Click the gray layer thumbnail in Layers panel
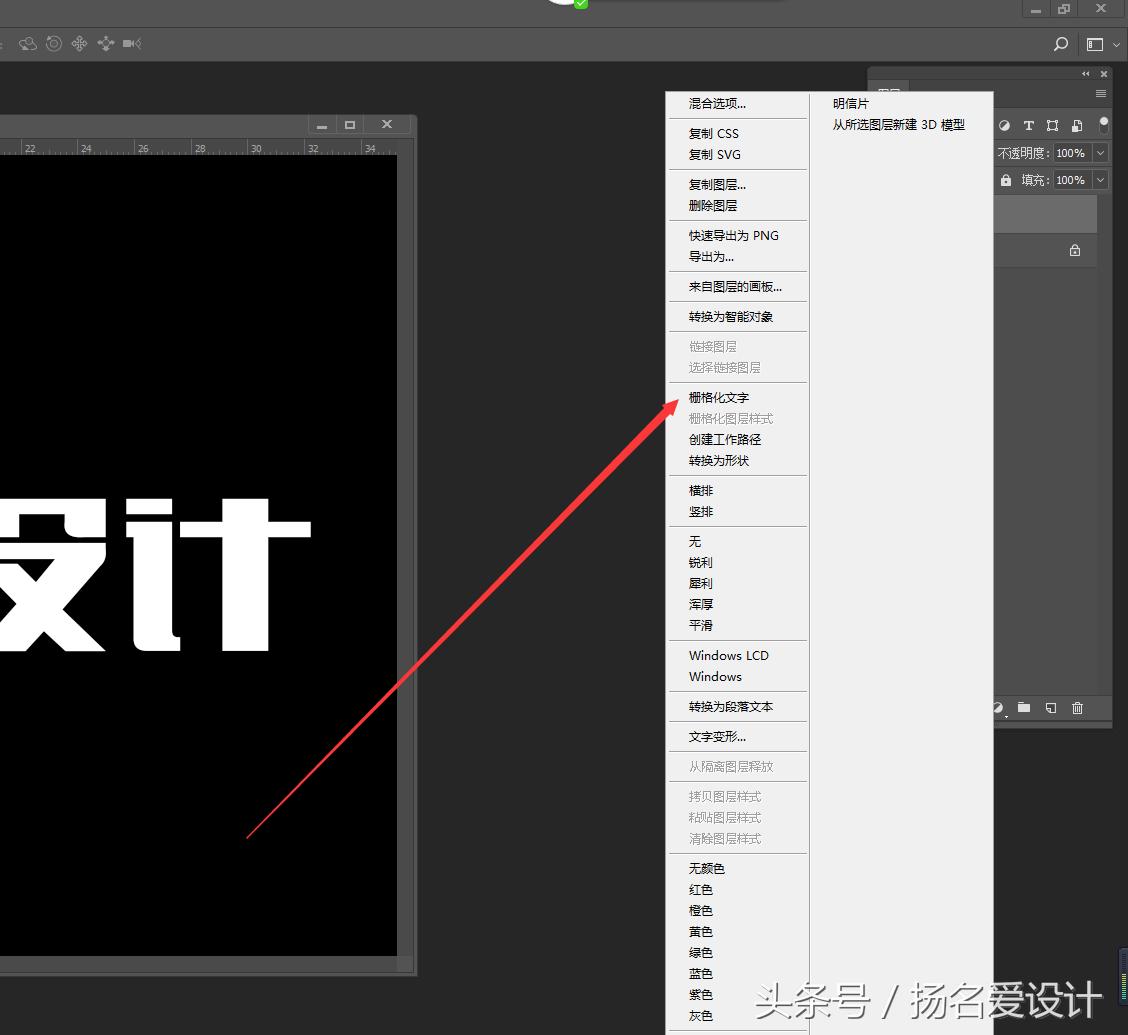Screen dimensions: 1128x1035 [x=1045, y=213]
